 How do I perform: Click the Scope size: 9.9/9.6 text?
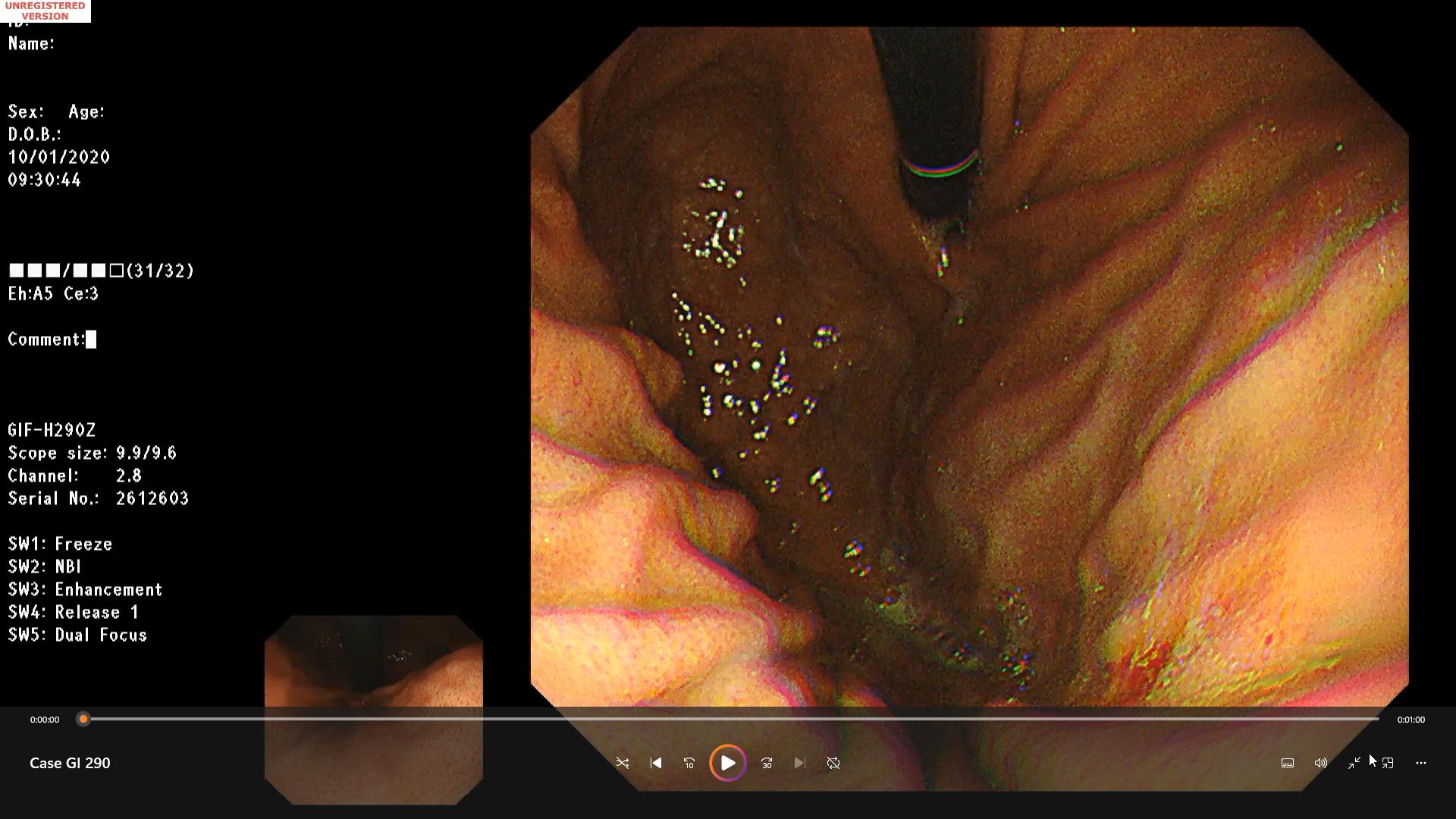(92, 453)
